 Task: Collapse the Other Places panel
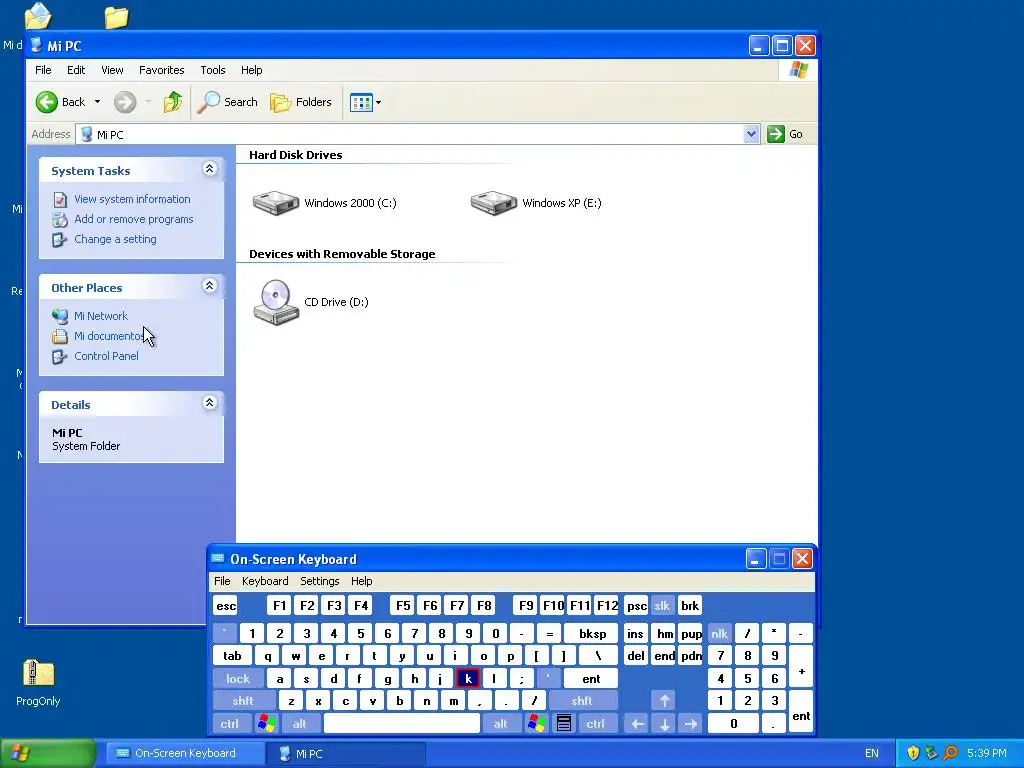(210, 285)
